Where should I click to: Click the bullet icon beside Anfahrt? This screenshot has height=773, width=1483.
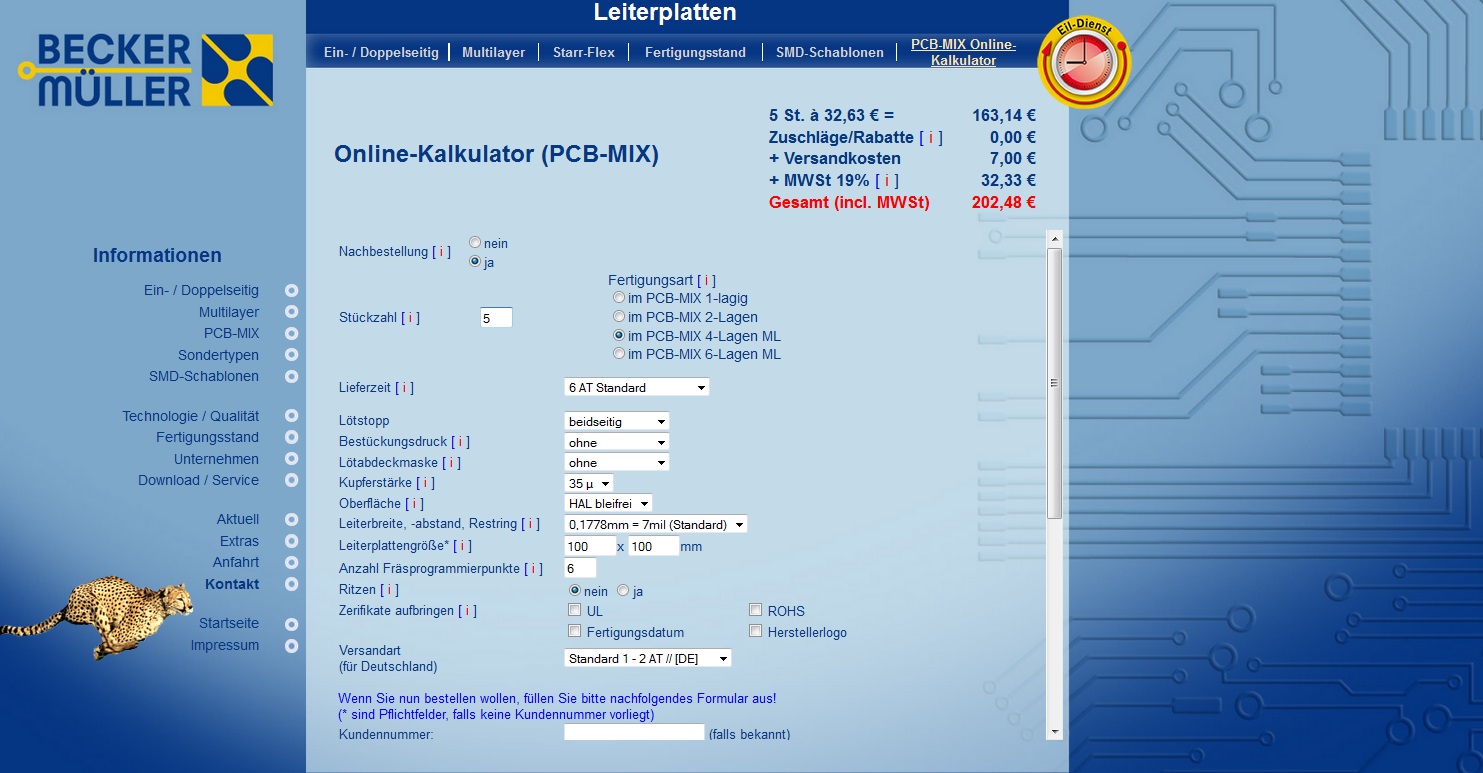pos(291,563)
